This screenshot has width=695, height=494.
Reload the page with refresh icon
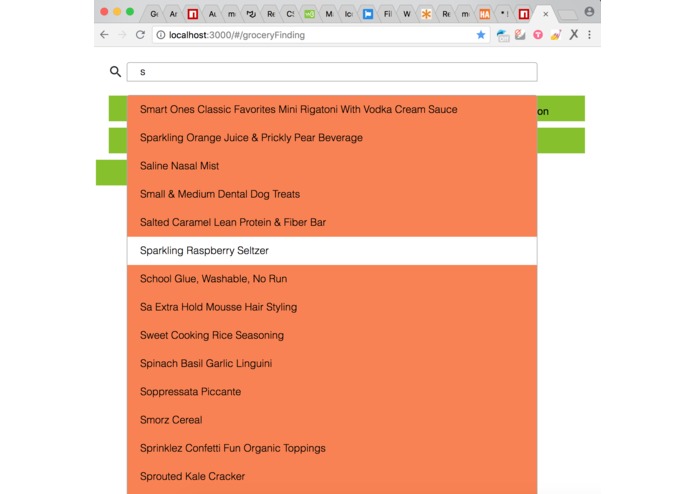140,35
